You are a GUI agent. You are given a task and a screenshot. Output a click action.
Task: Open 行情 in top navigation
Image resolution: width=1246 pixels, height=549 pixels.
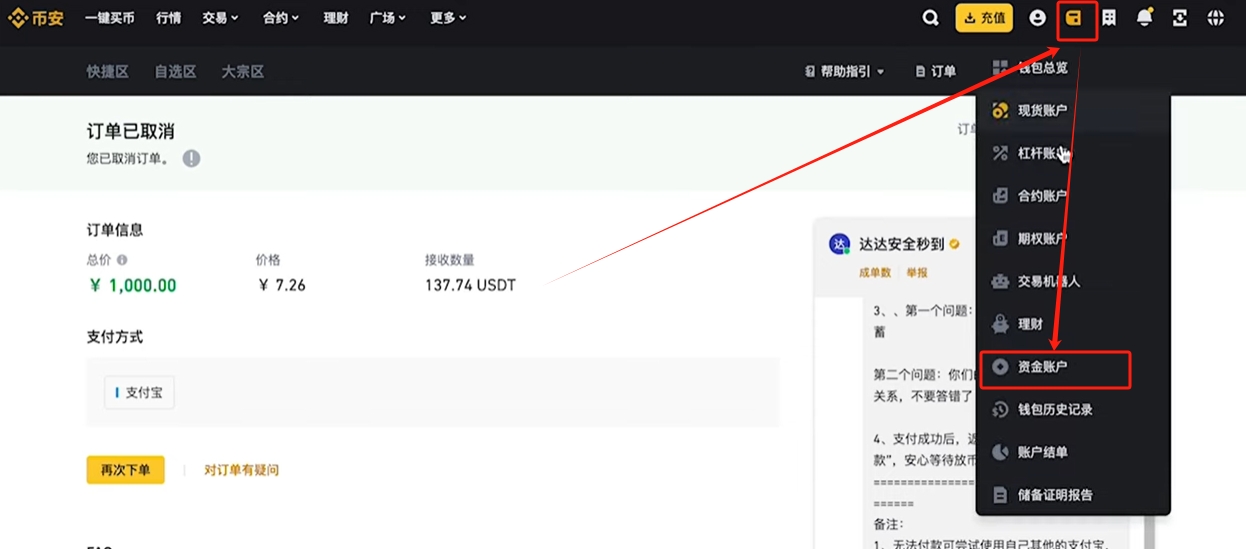click(169, 18)
